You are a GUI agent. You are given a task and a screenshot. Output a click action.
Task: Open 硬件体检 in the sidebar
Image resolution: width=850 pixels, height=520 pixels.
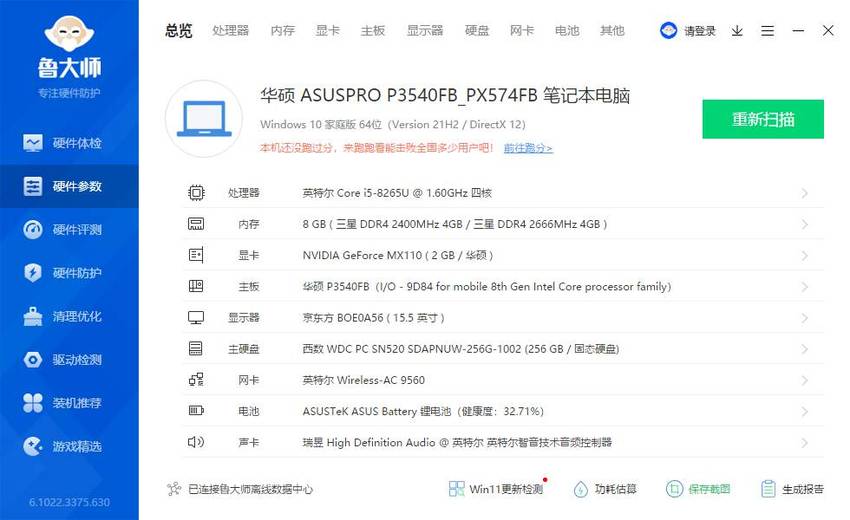(x=69, y=143)
